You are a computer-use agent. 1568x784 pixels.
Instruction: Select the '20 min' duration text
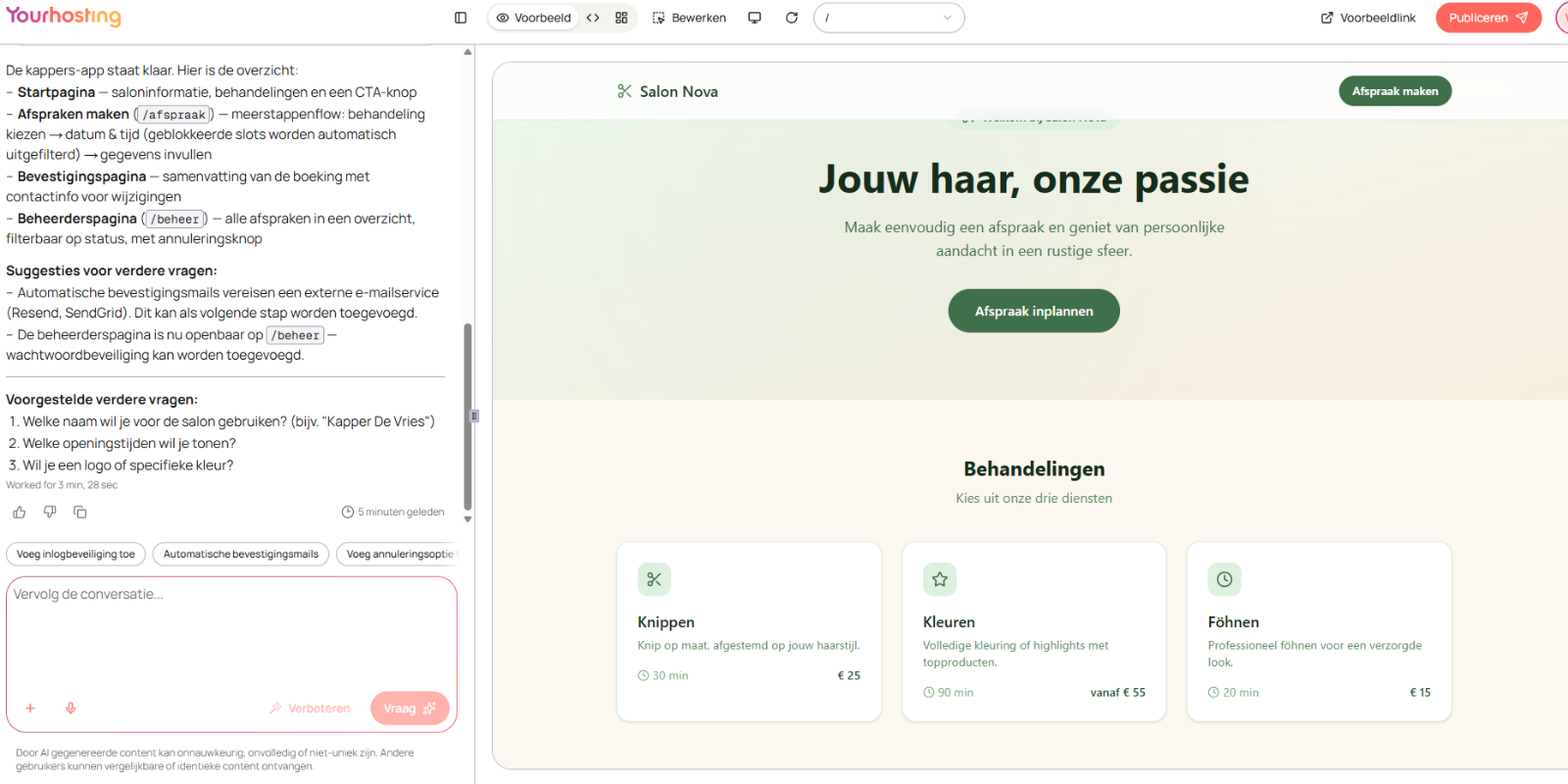click(x=1241, y=693)
